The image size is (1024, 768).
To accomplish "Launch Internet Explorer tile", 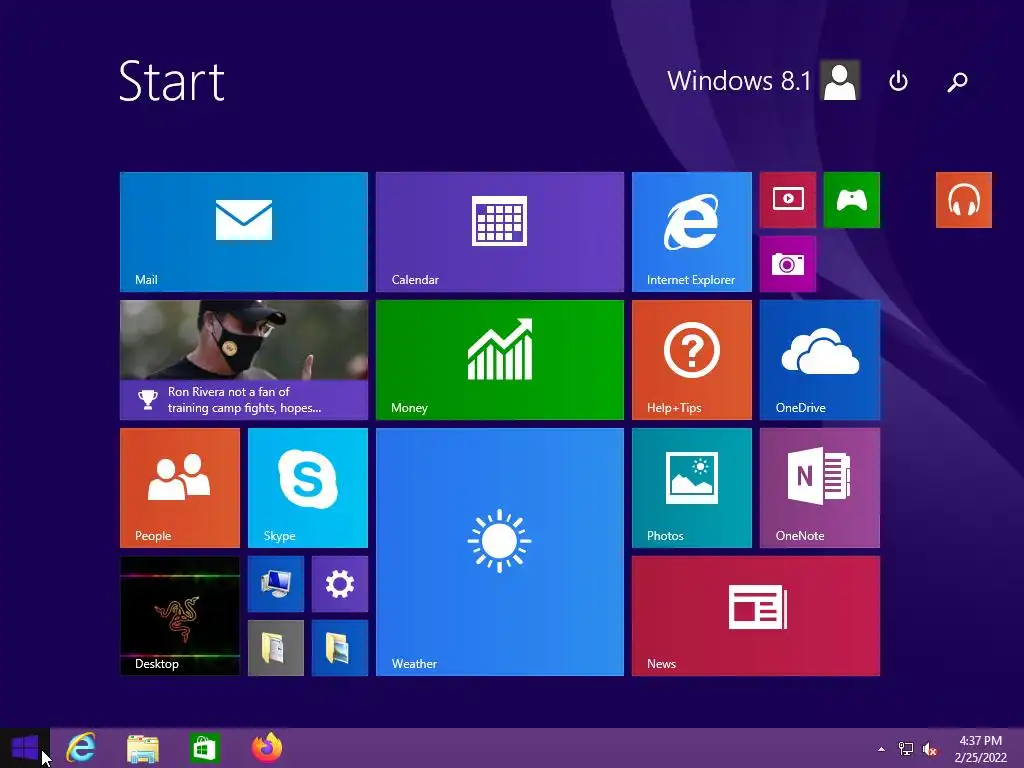I will click(692, 232).
